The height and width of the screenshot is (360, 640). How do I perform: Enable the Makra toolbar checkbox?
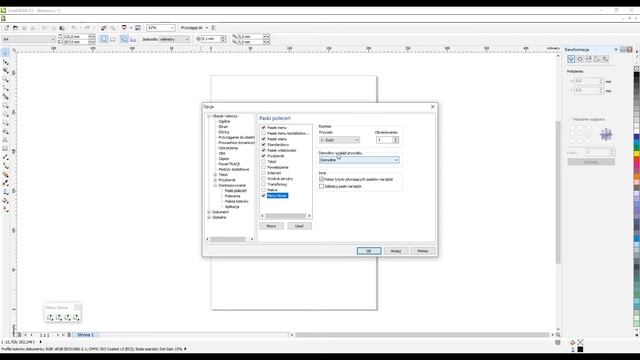[x=264, y=190]
